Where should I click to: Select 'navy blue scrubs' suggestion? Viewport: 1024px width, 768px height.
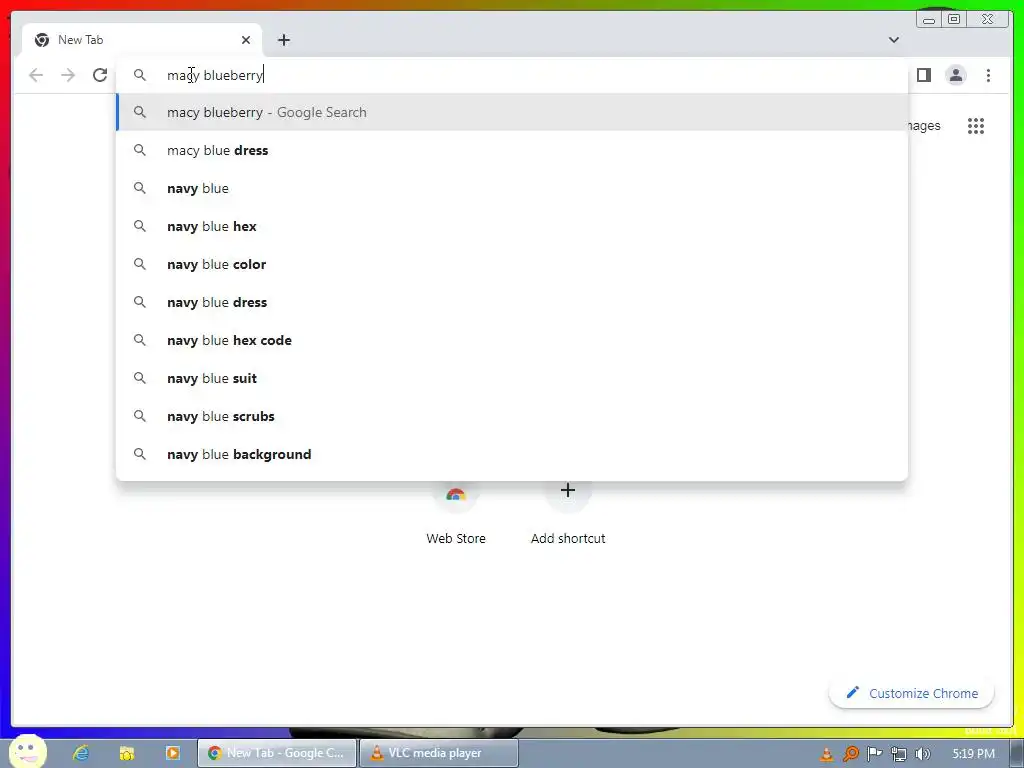(x=512, y=416)
